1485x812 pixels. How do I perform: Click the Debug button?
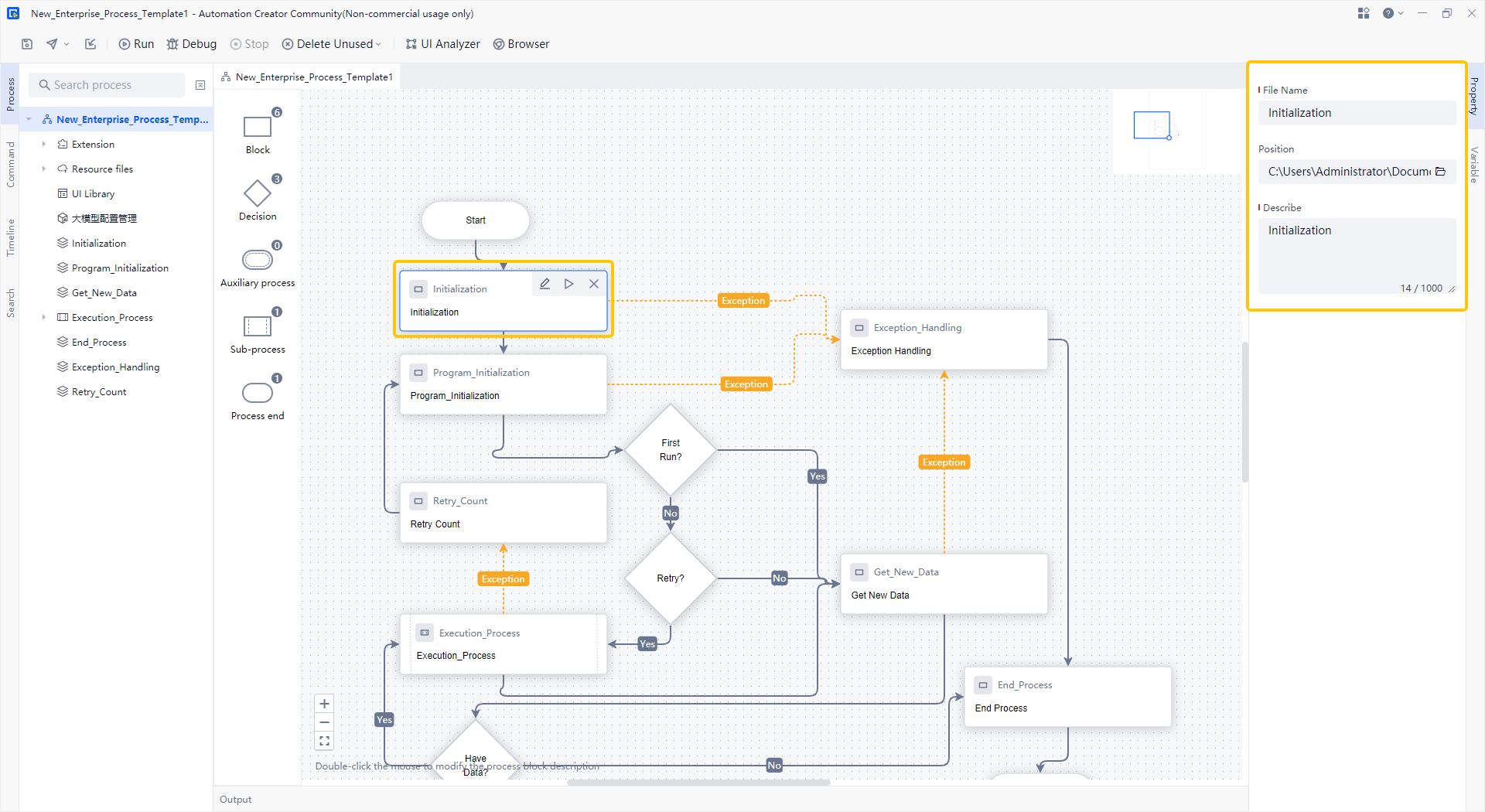tap(192, 44)
